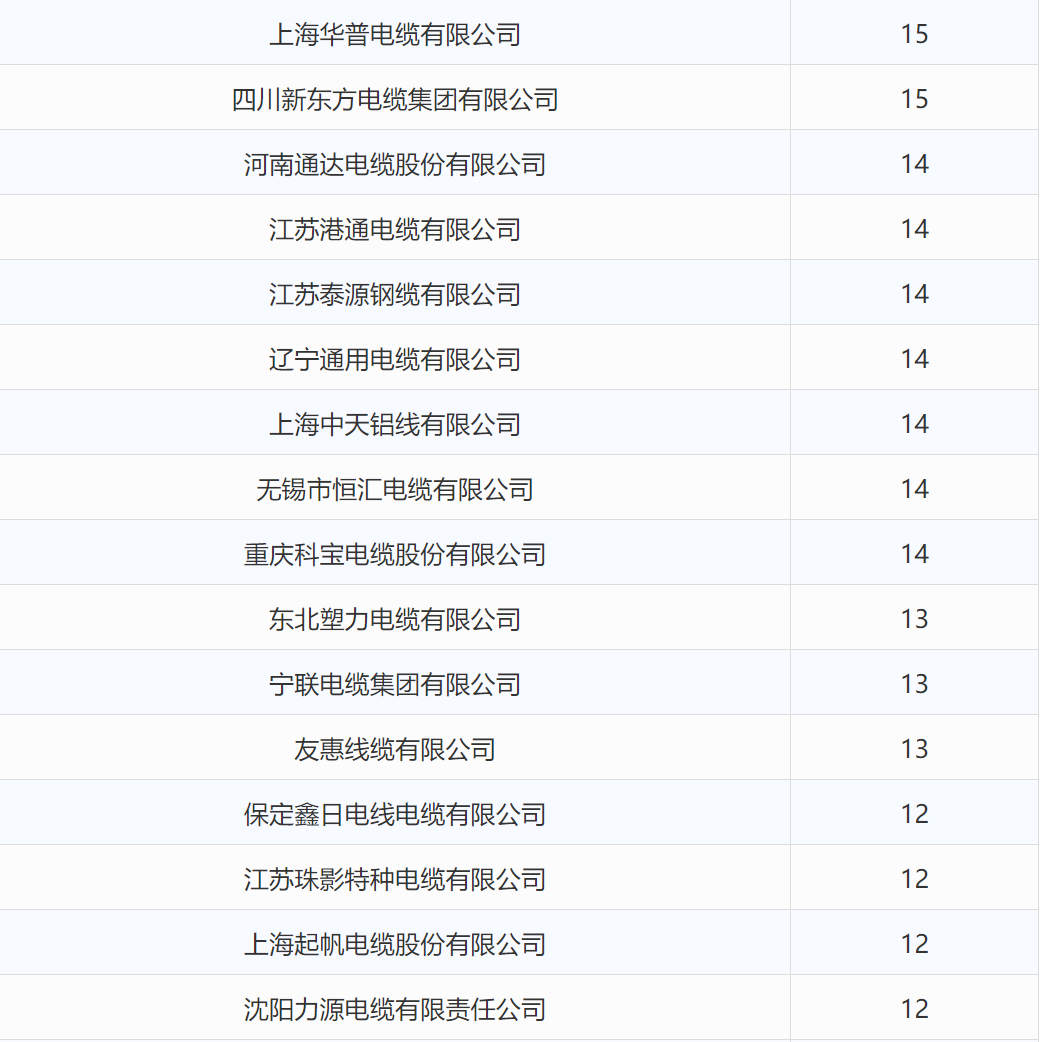Select 江苏珠影特种电缆有限公司 name cell
The height and width of the screenshot is (1042, 1043).
(395, 880)
